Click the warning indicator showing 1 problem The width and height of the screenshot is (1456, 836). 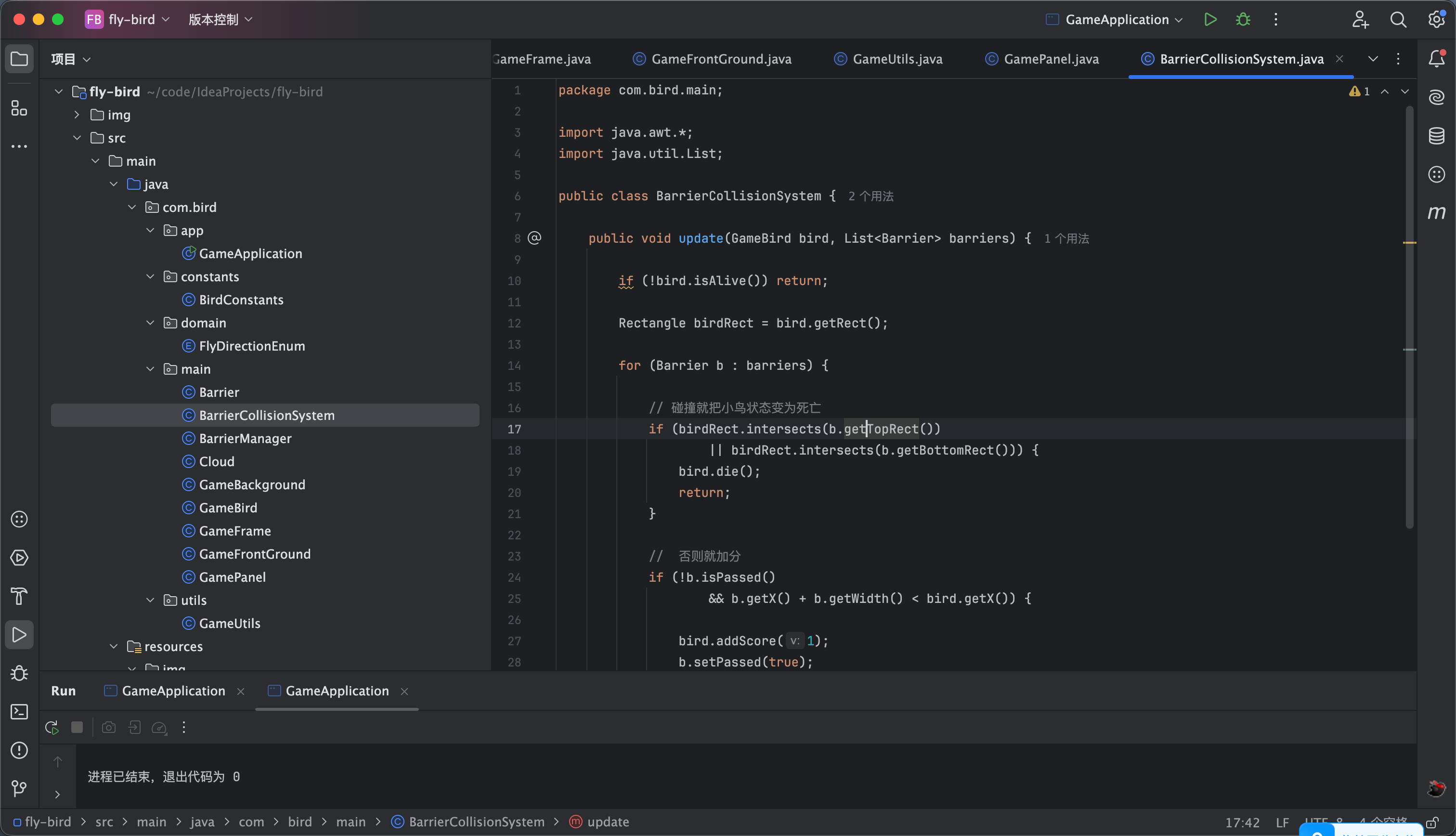1359,91
